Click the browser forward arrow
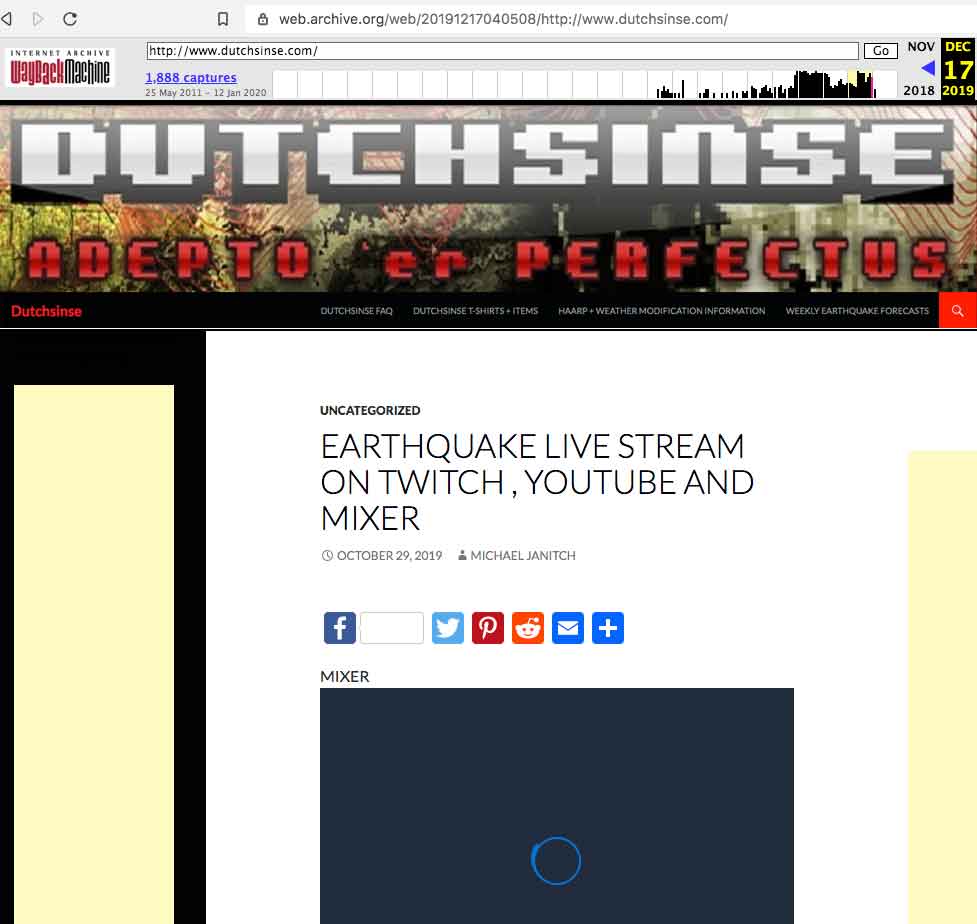The height and width of the screenshot is (924, 977). coord(38,19)
